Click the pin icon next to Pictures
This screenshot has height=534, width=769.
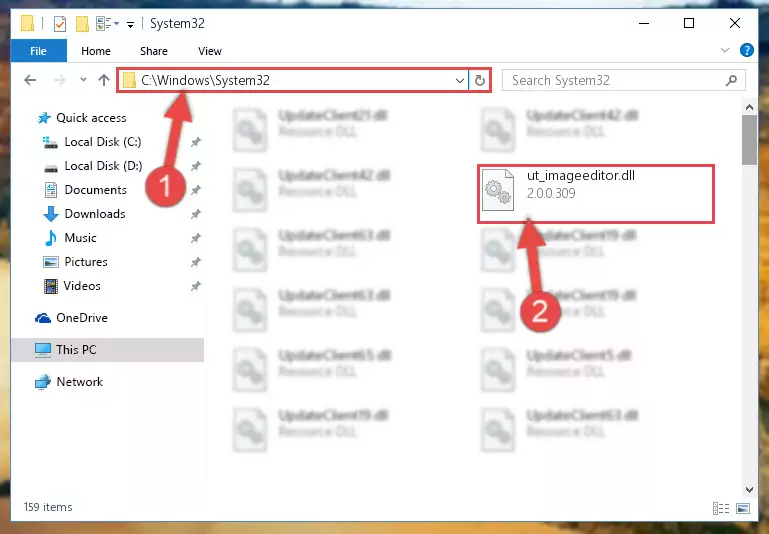click(196, 262)
